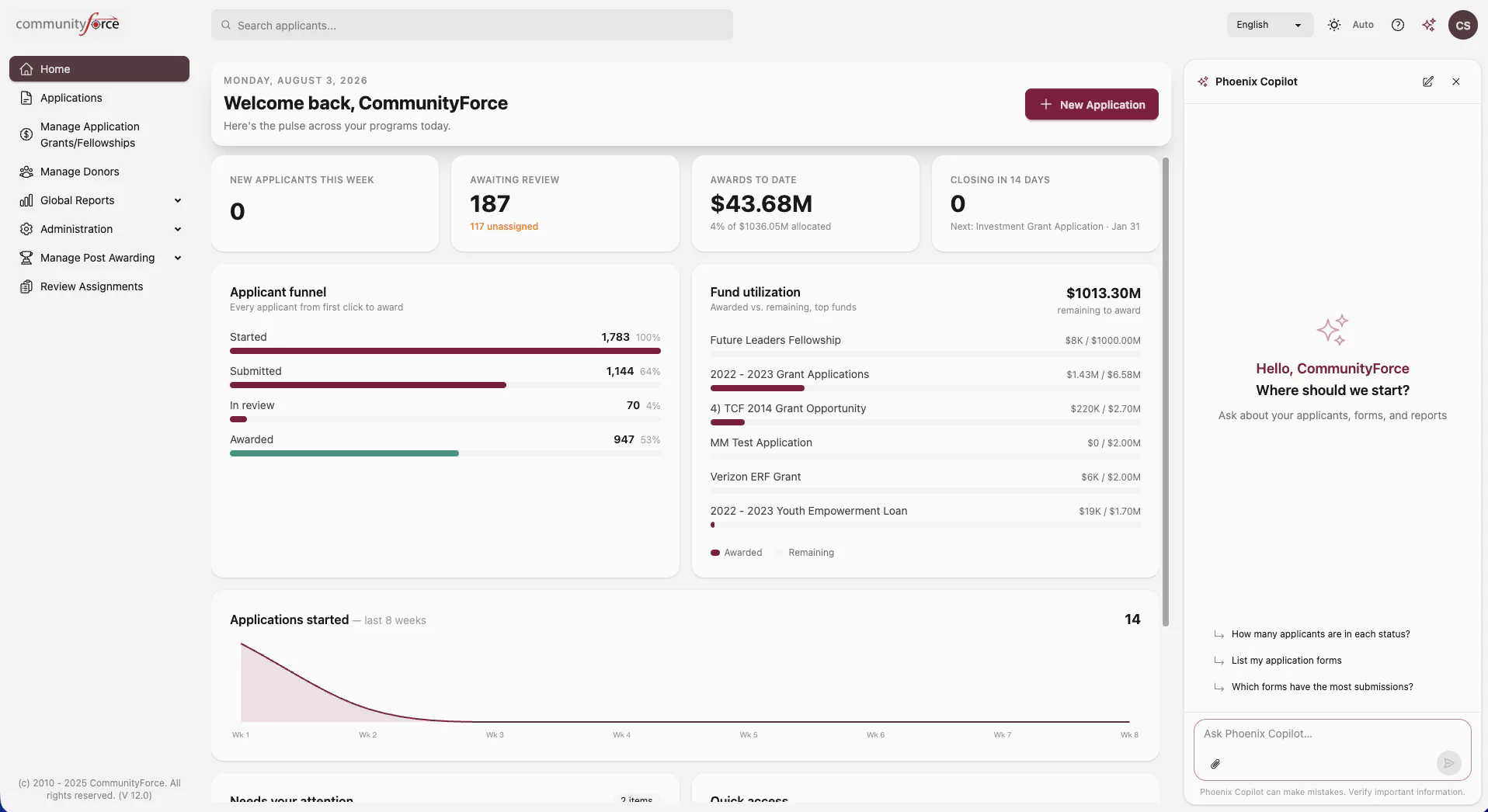Viewport: 1488px width, 812px height.
Task: Click the Ask Phoenix Copilot text box
Action: tap(1333, 734)
